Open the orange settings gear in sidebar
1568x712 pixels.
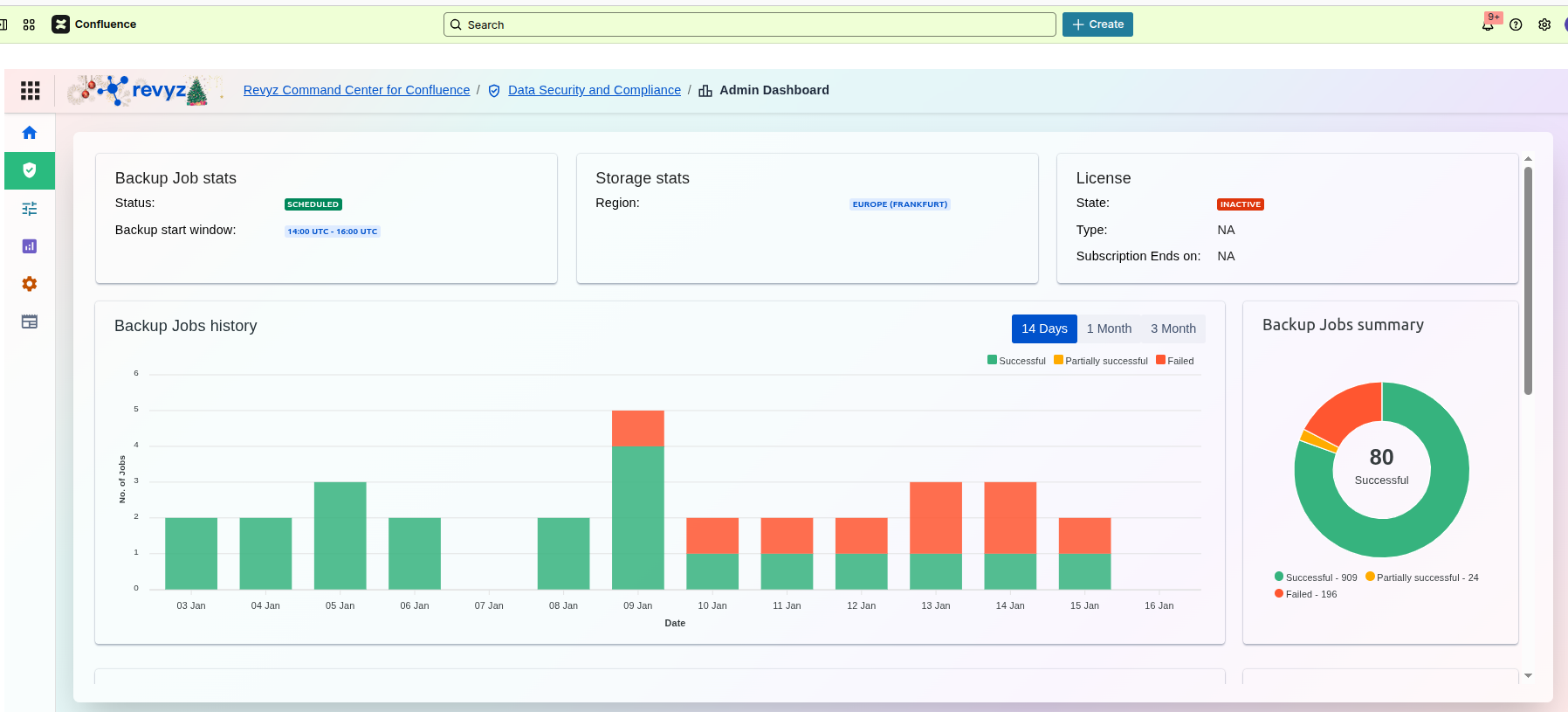(x=30, y=284)
